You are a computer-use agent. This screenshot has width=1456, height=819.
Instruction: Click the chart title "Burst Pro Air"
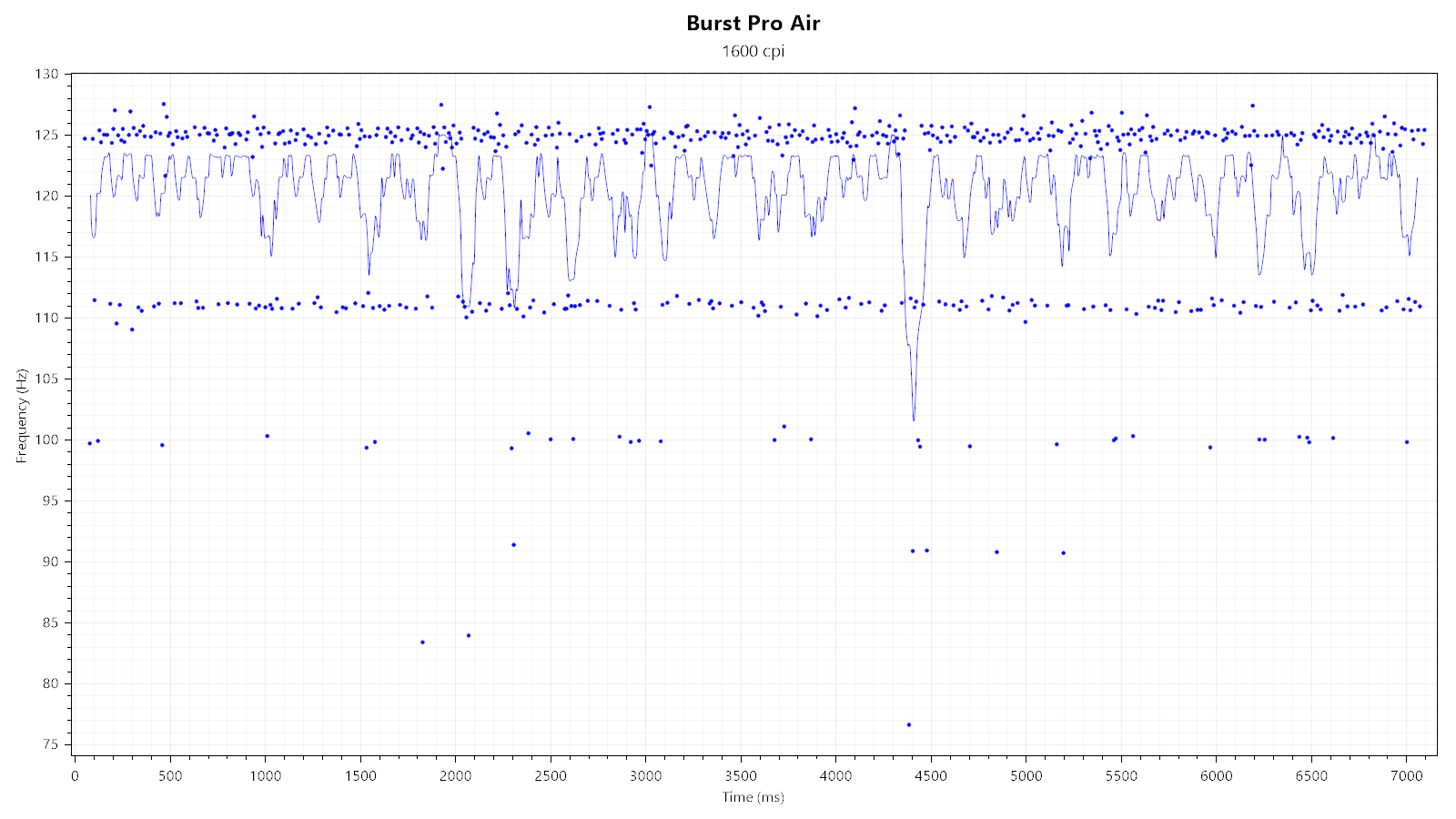753,24
